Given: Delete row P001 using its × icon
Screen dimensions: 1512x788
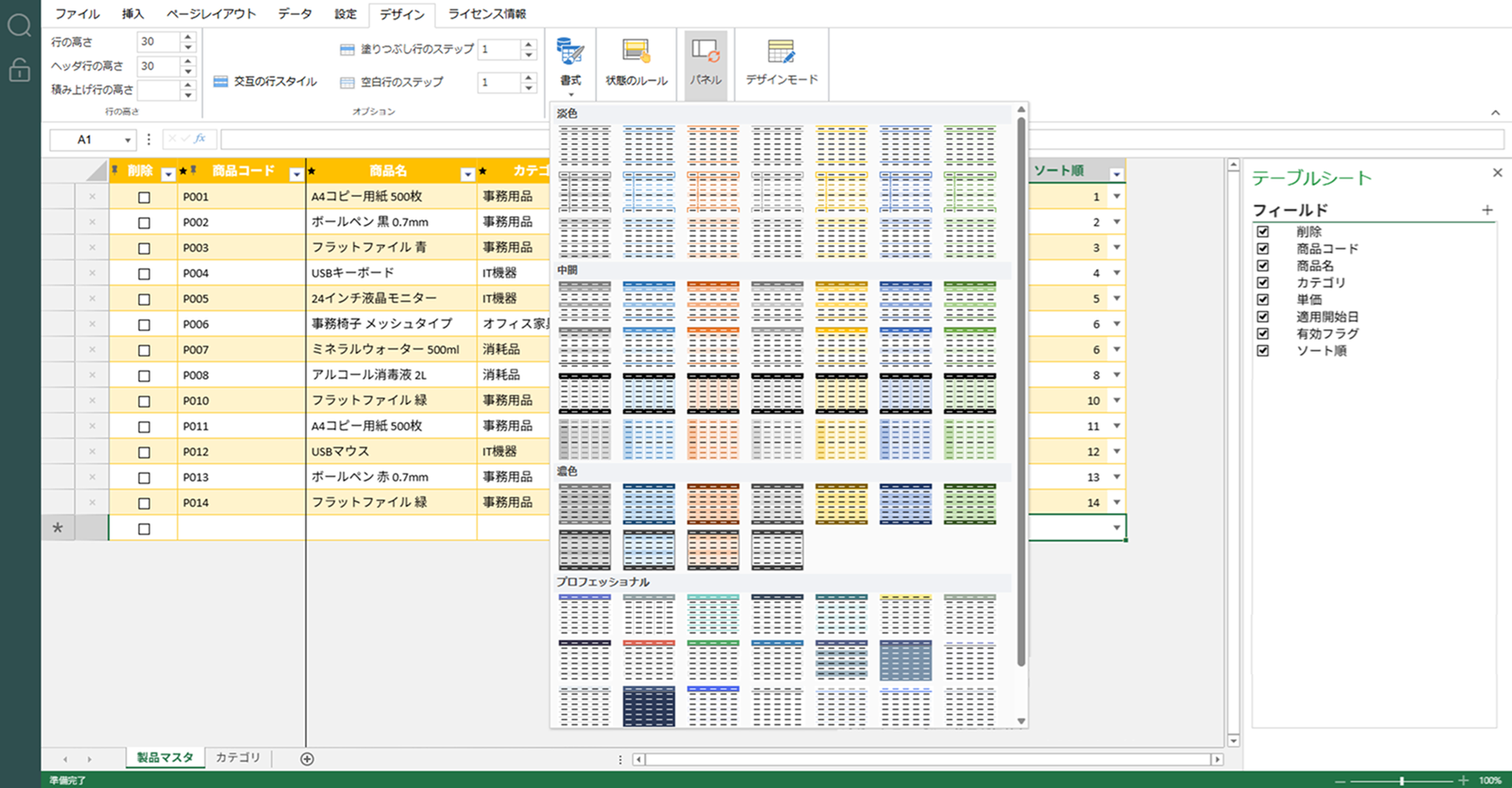Looking at the screenshot, I should point(93,197).
